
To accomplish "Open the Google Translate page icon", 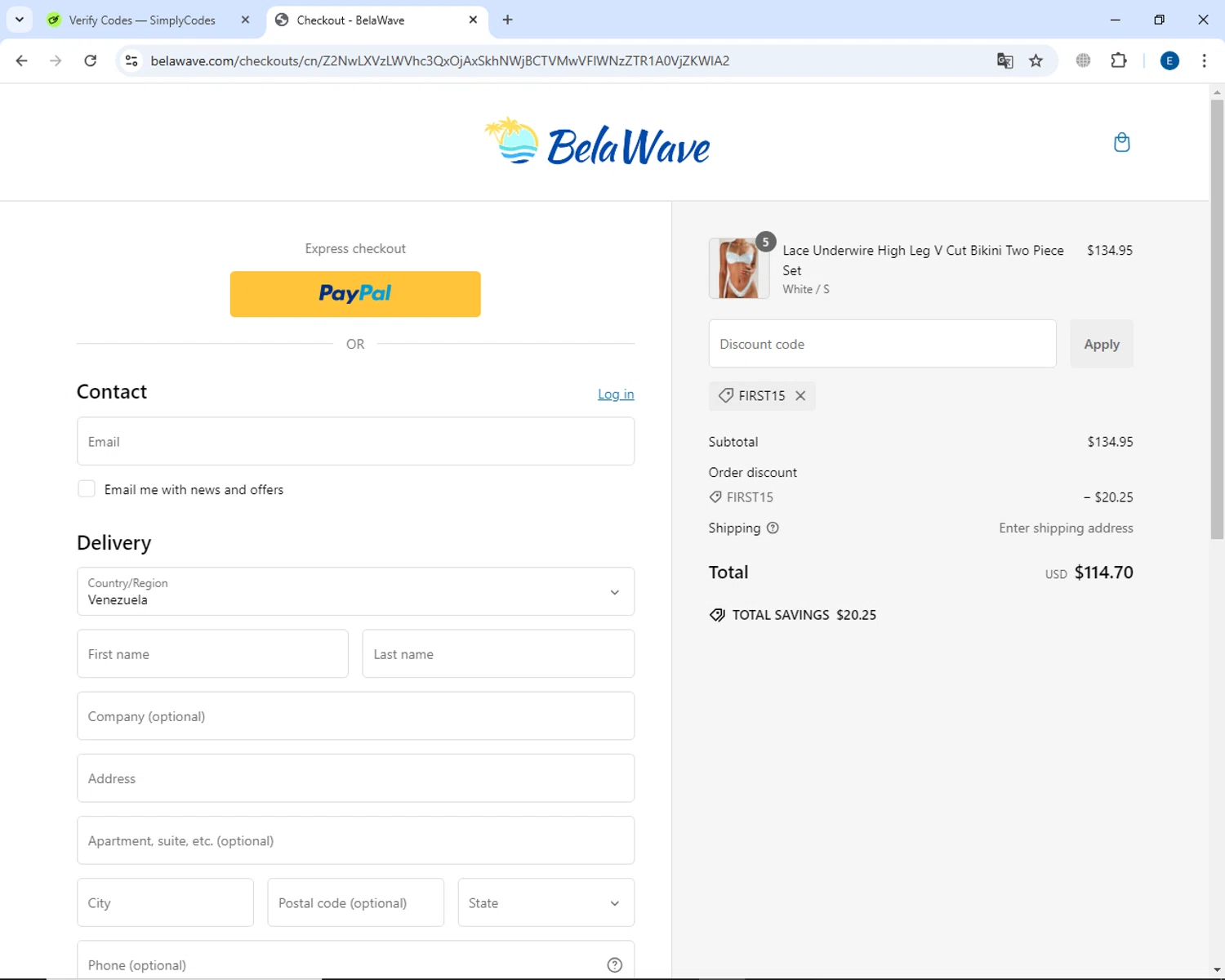I will (1005, 60).
